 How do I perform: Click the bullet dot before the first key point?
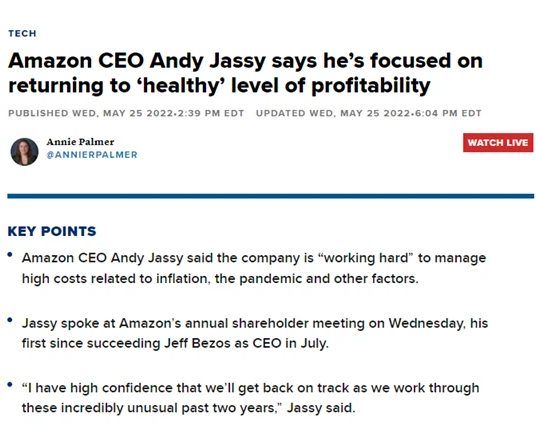[x=10, y=255]
